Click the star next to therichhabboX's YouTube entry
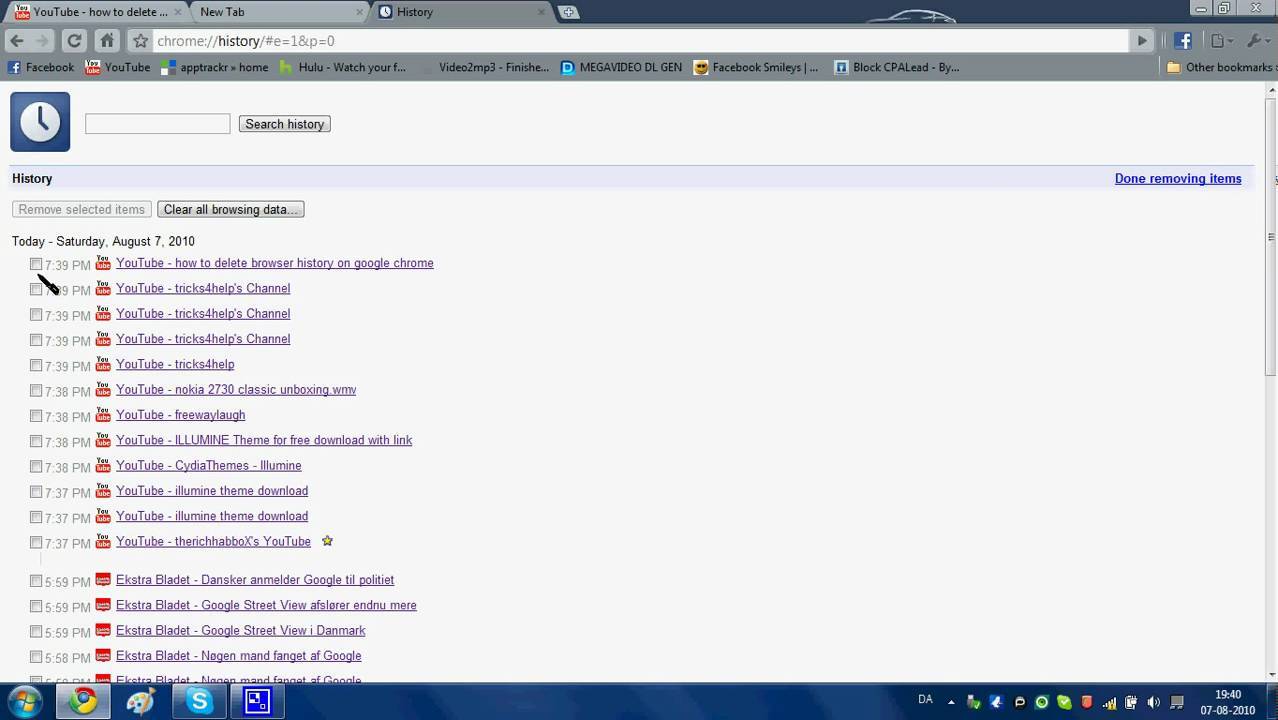 point(327,541)
